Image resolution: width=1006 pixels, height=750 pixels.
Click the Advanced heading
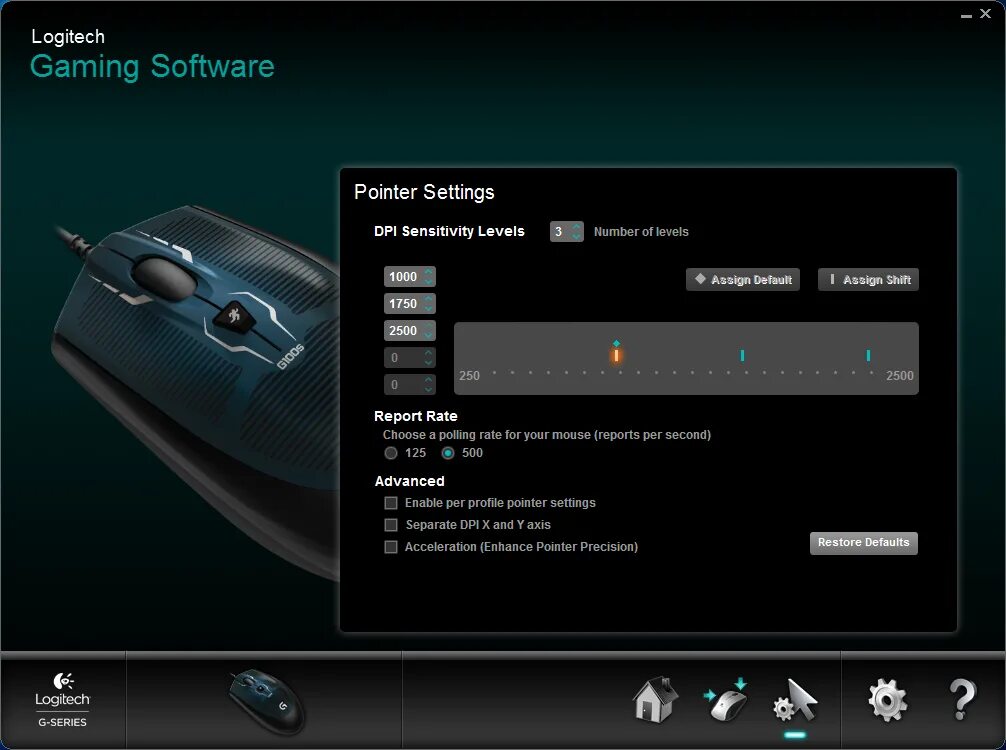point(409,481)
